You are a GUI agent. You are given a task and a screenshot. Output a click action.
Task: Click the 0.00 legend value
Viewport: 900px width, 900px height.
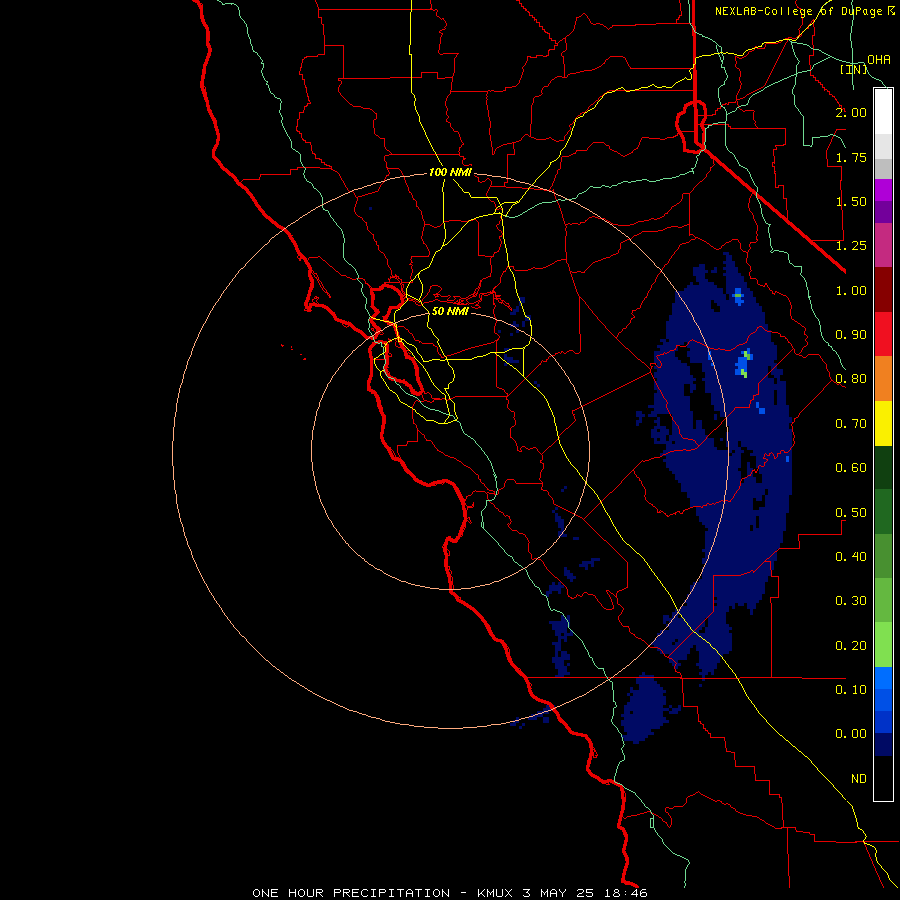pos(851,734)
